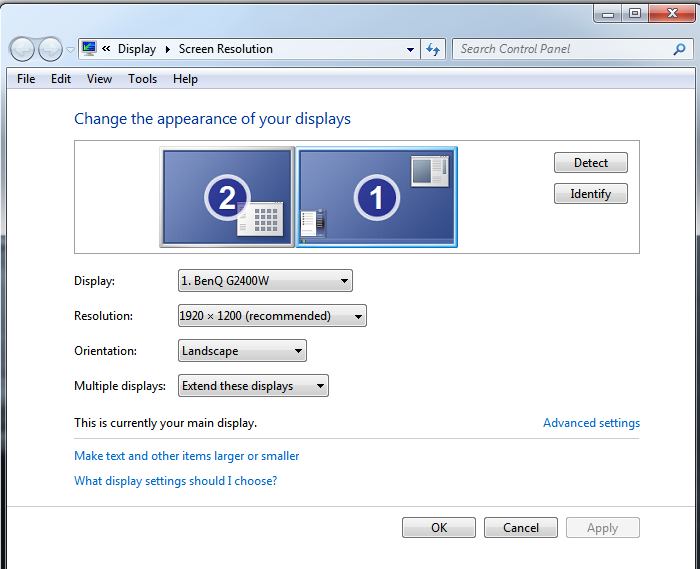Click the refresh icon beside address bar
This screenshot has width=700, height=569.
[x=433, y=49]
